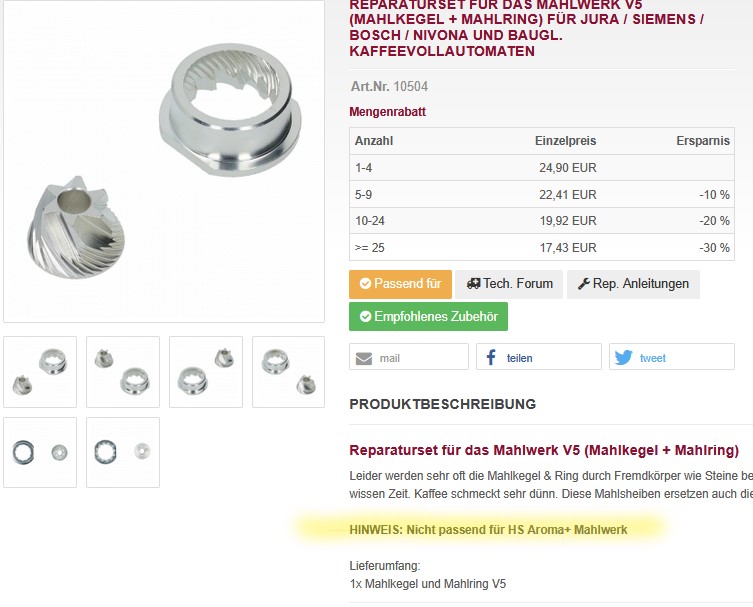Open the Passend für compatibility button
This screenshot has height=607, width=753.
401,284
